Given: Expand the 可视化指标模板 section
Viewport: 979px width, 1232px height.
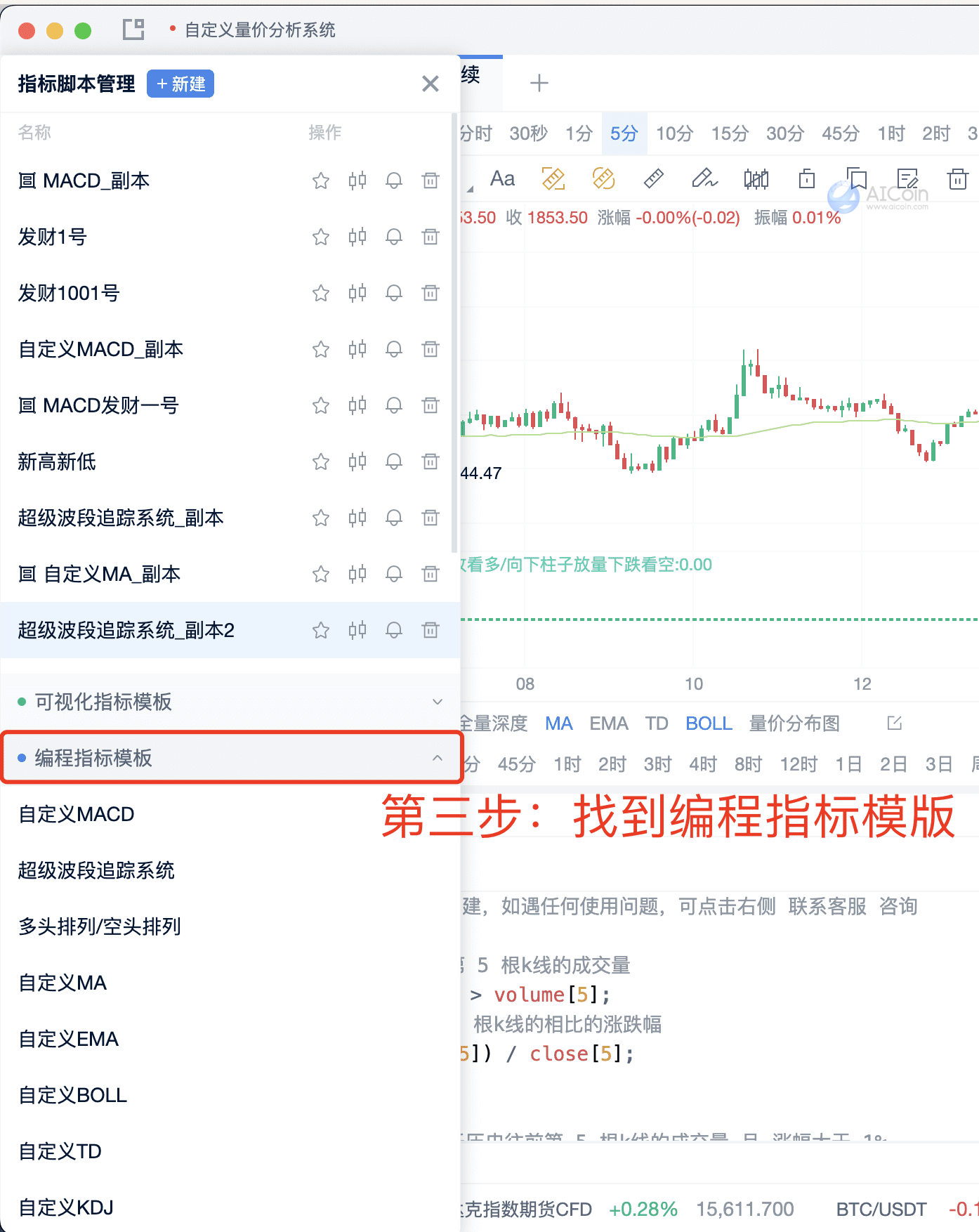Looking at the screenshot, I should point(230,702).
